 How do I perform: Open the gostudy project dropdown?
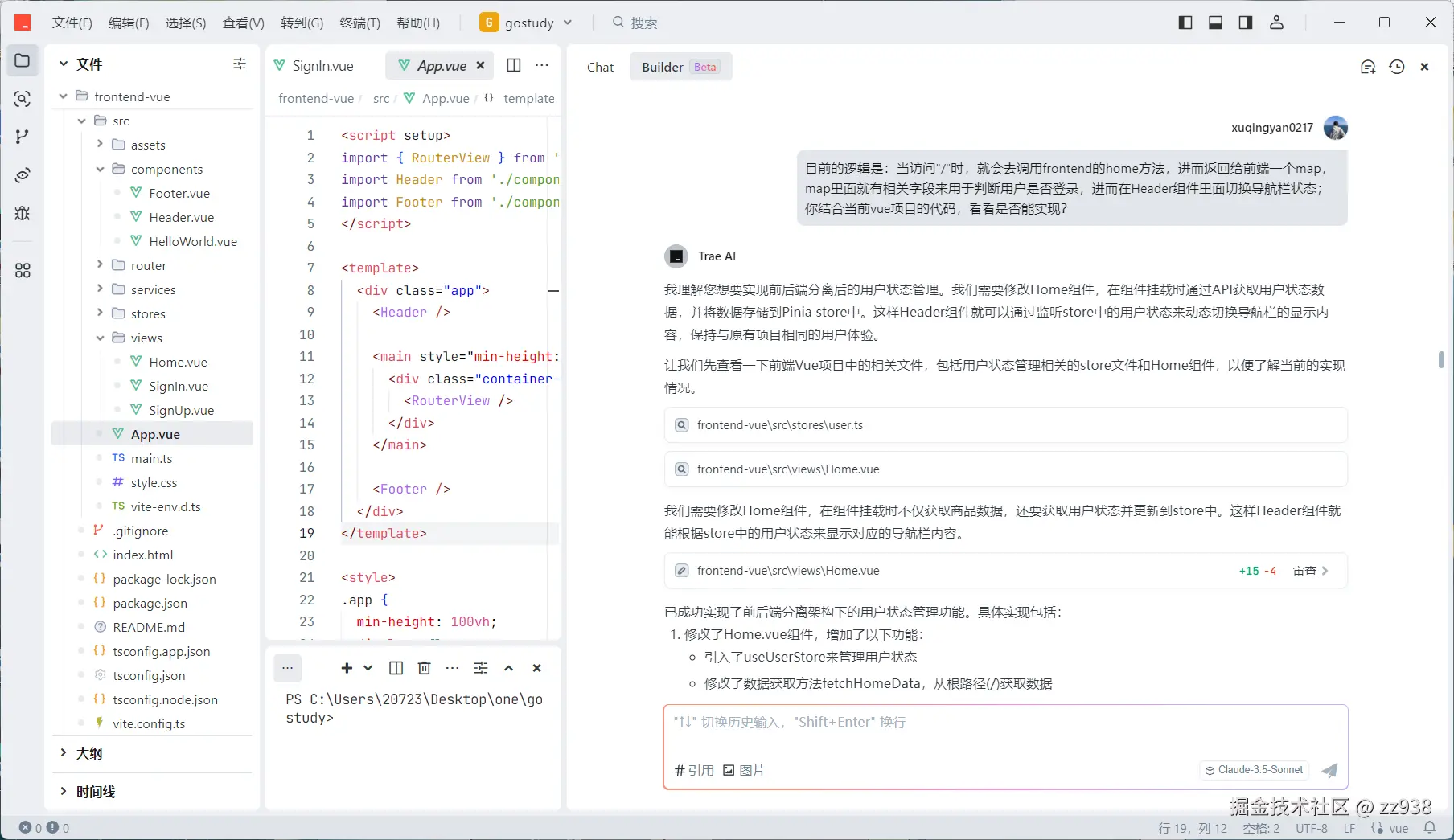point(526,23)
